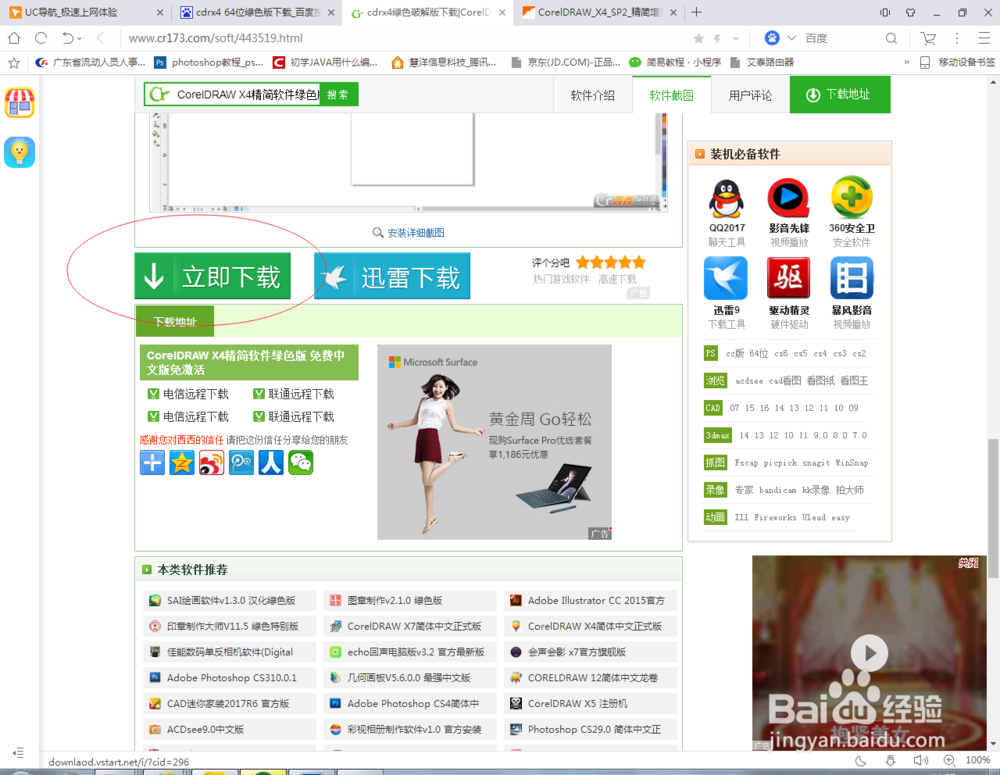
Task: Switch to CorelDRAW_X4_SP2 tab
Action: 599,12
